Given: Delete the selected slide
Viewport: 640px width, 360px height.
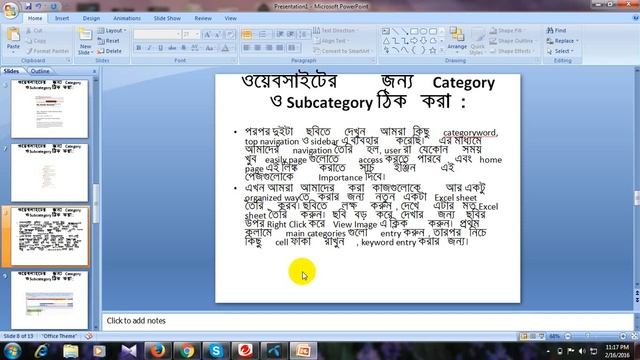Looking at the screenshot, I should [109, 51].
